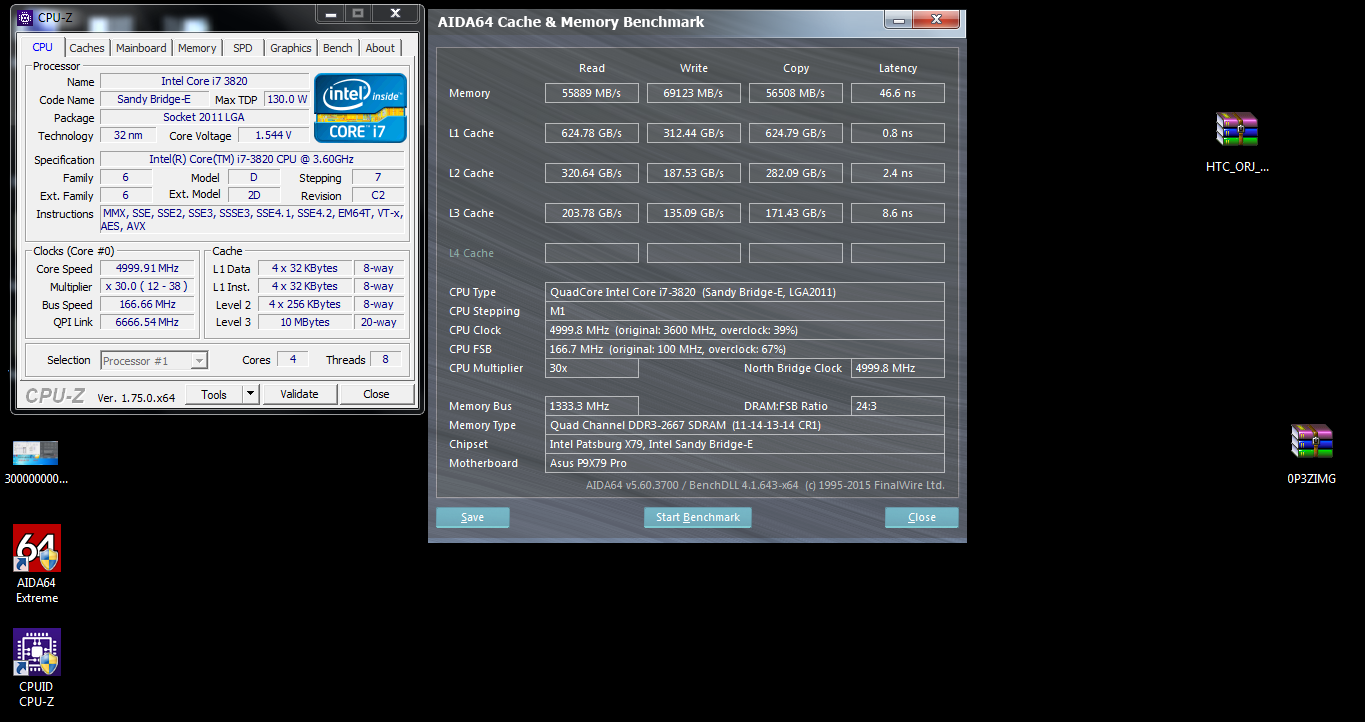Screen dimensions: 1365x722
Task: Click L1 Cache Read 624.78 GB/s
Action: click(592, 133)
